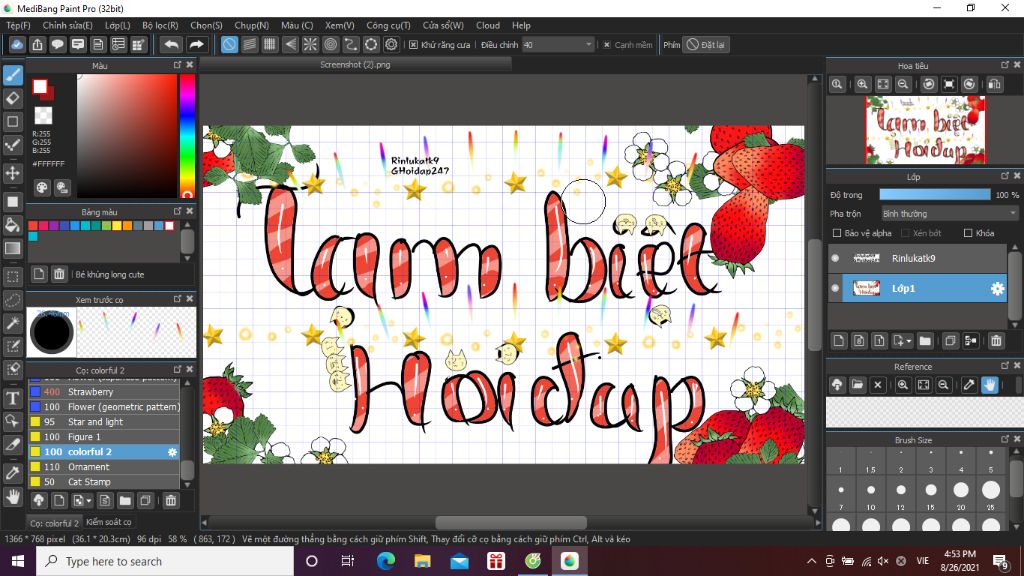Image resolution: width=1024 pixels, height=576 pixels.
Task: Select the Strawberry brush
Action: tap(104, 392)
